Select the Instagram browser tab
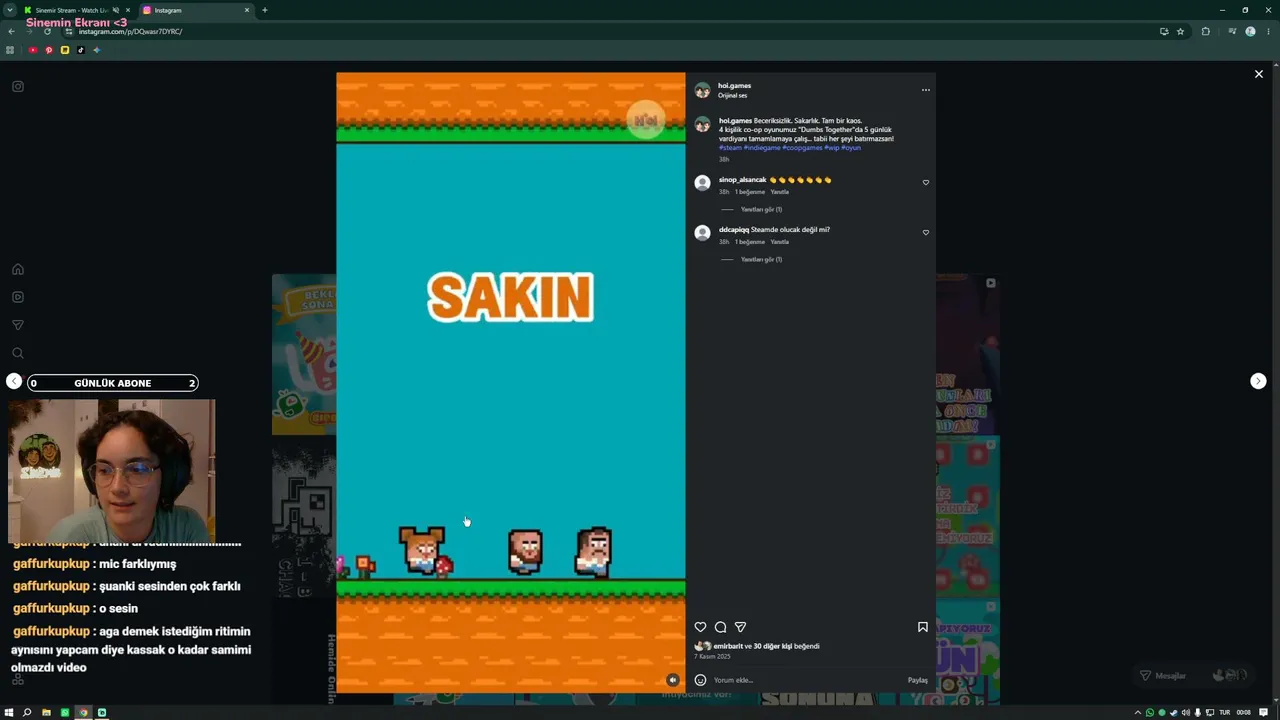 click(196, 10)
